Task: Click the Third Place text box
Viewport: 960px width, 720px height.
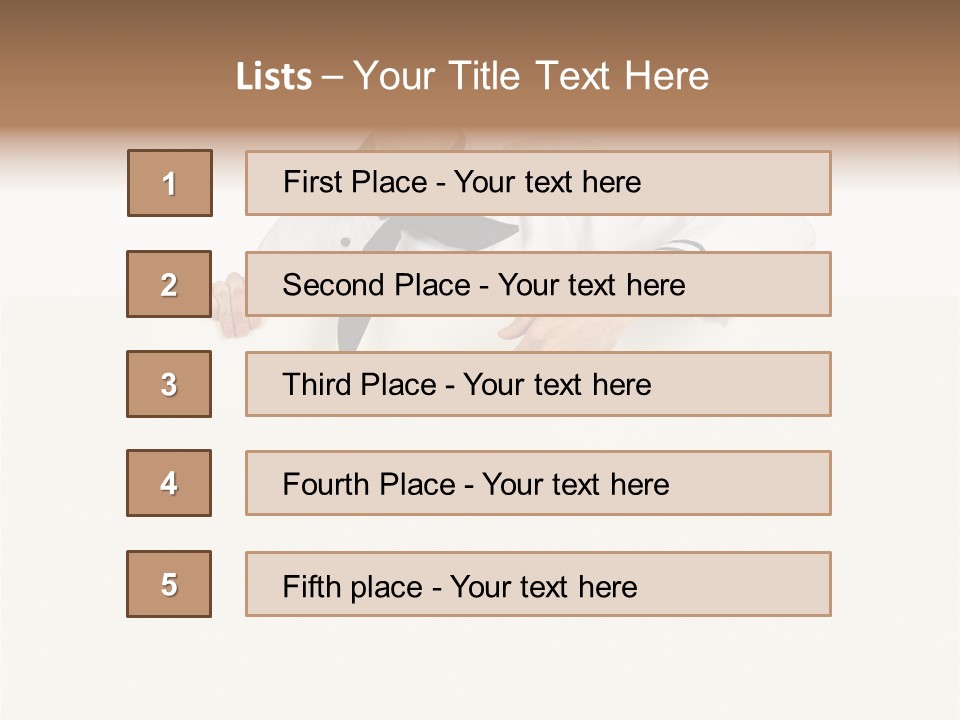Action: 538,384
